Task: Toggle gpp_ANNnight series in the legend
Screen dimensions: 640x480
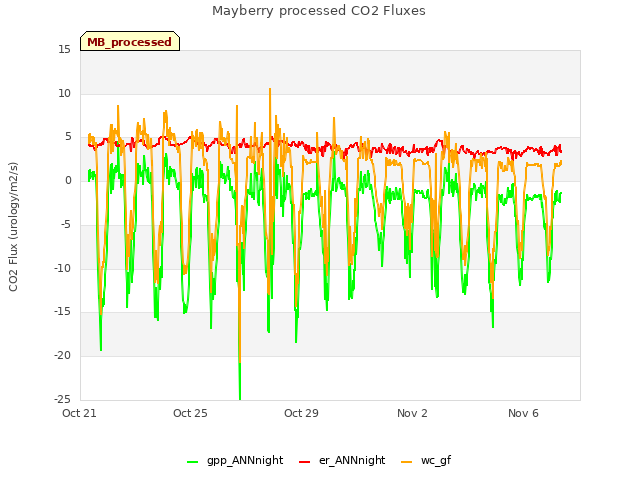Action: tap(244, 460)
